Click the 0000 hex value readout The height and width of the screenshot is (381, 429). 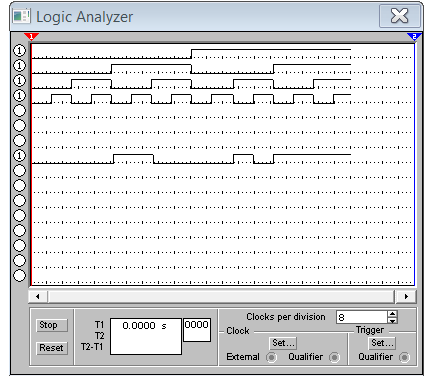(197, 330)
